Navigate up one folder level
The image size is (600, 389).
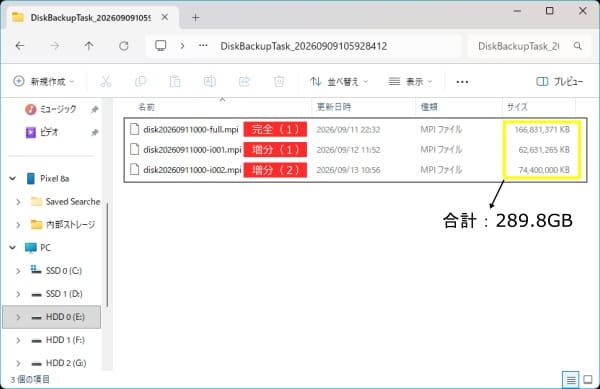(89, 46)
